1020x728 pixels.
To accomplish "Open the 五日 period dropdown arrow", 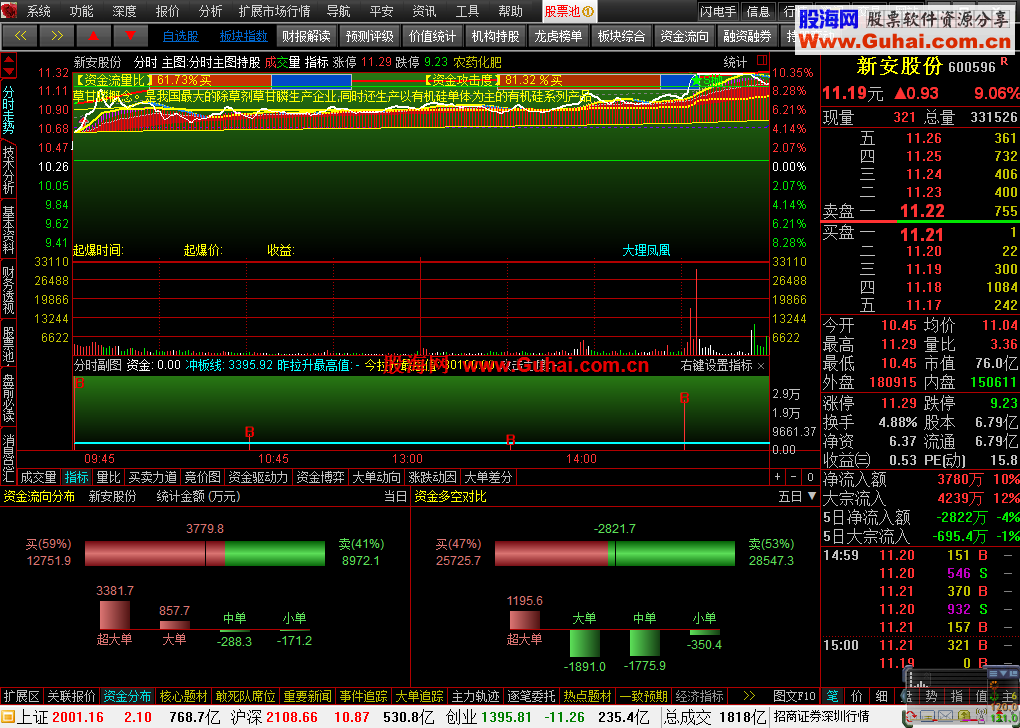I will 812,496.
